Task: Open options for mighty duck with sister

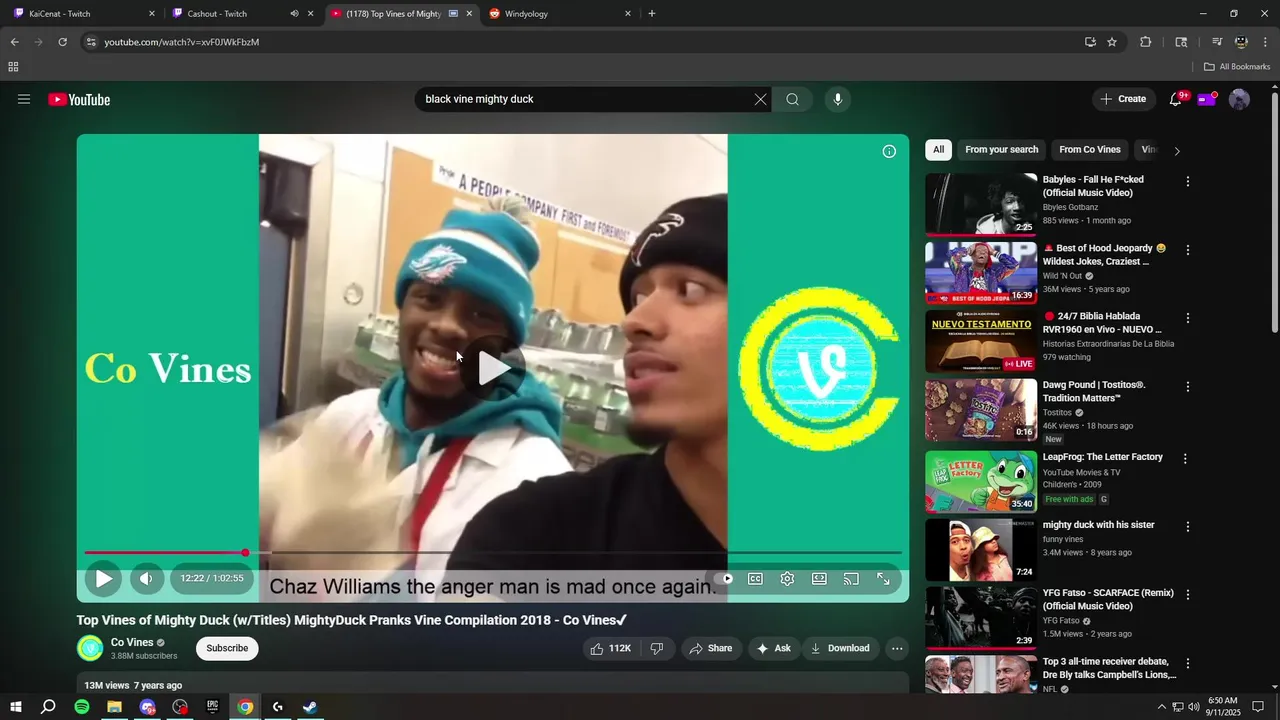Action: click(x=1188, y=527)
